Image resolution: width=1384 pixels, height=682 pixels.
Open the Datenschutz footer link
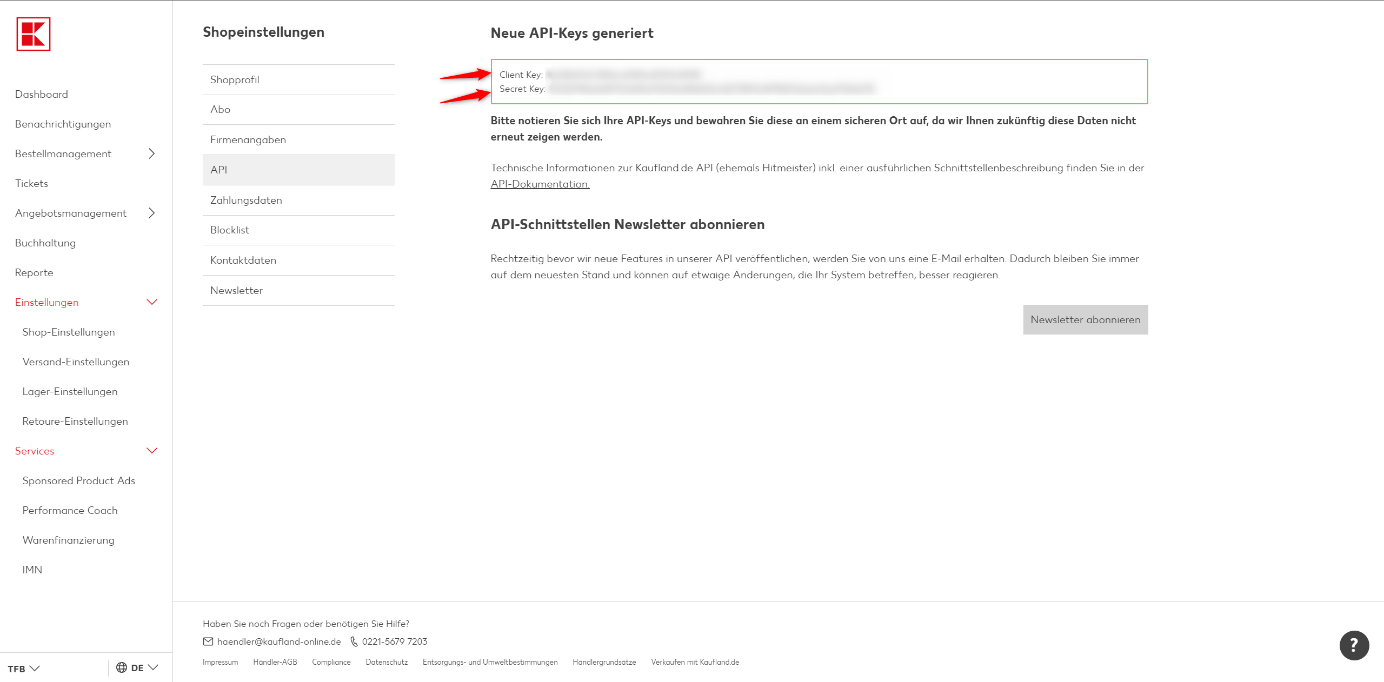click(387, 662)
